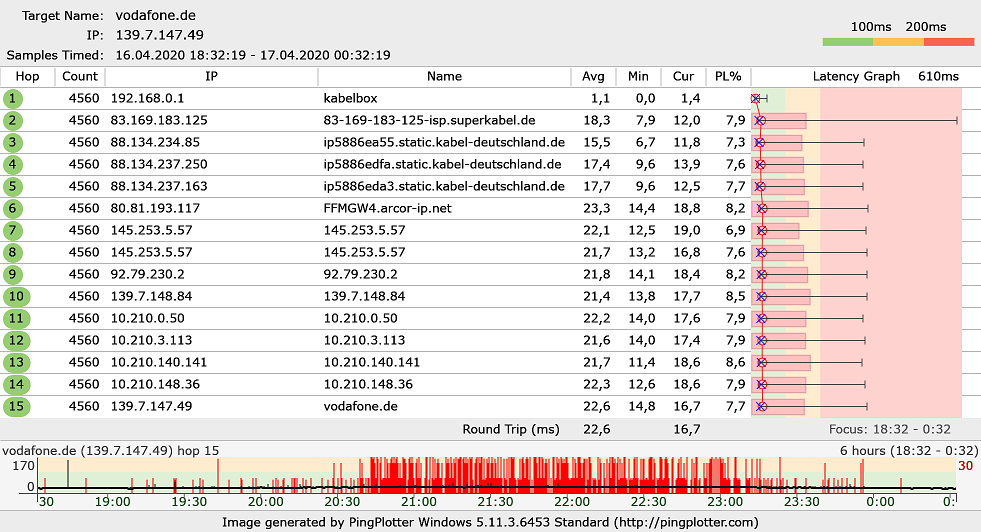Click the 23:00 timeline label
This screenshot has height=532, width=981.
coord(725,501)
